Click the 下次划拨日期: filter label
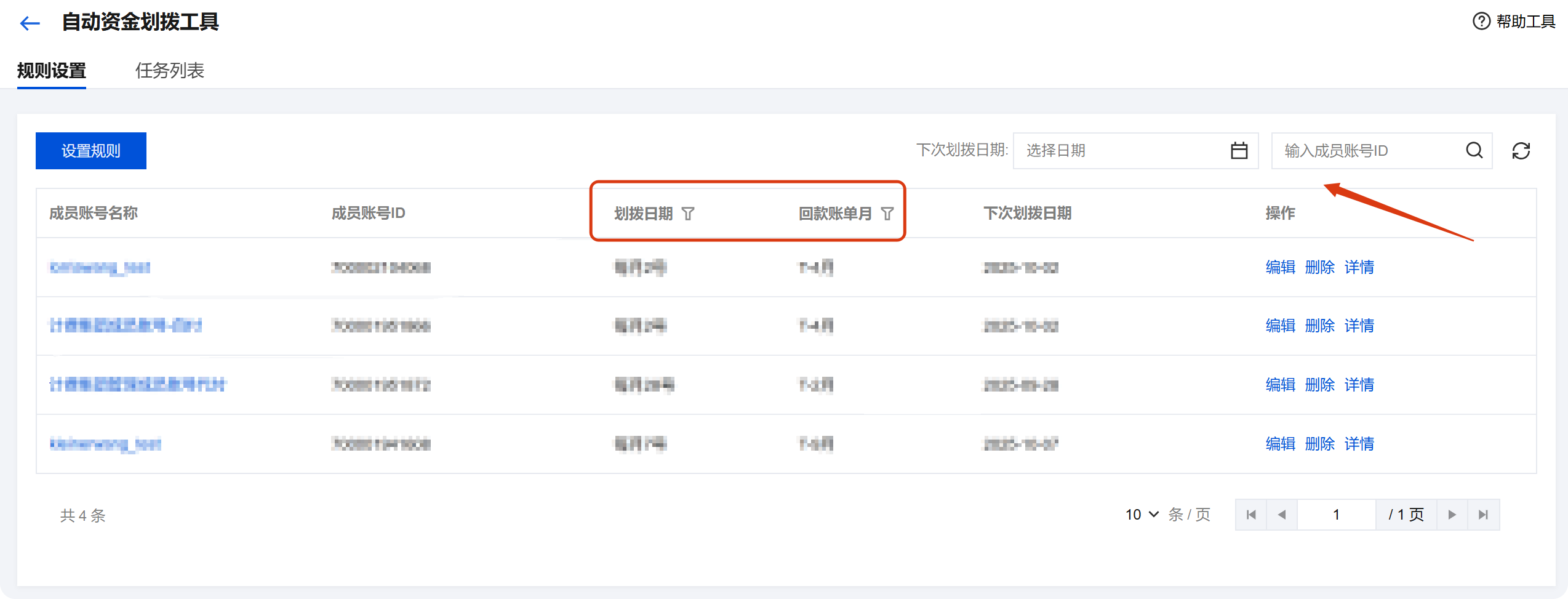The height and width of the screenshot is (599, 1568). (x=962, y=150)
